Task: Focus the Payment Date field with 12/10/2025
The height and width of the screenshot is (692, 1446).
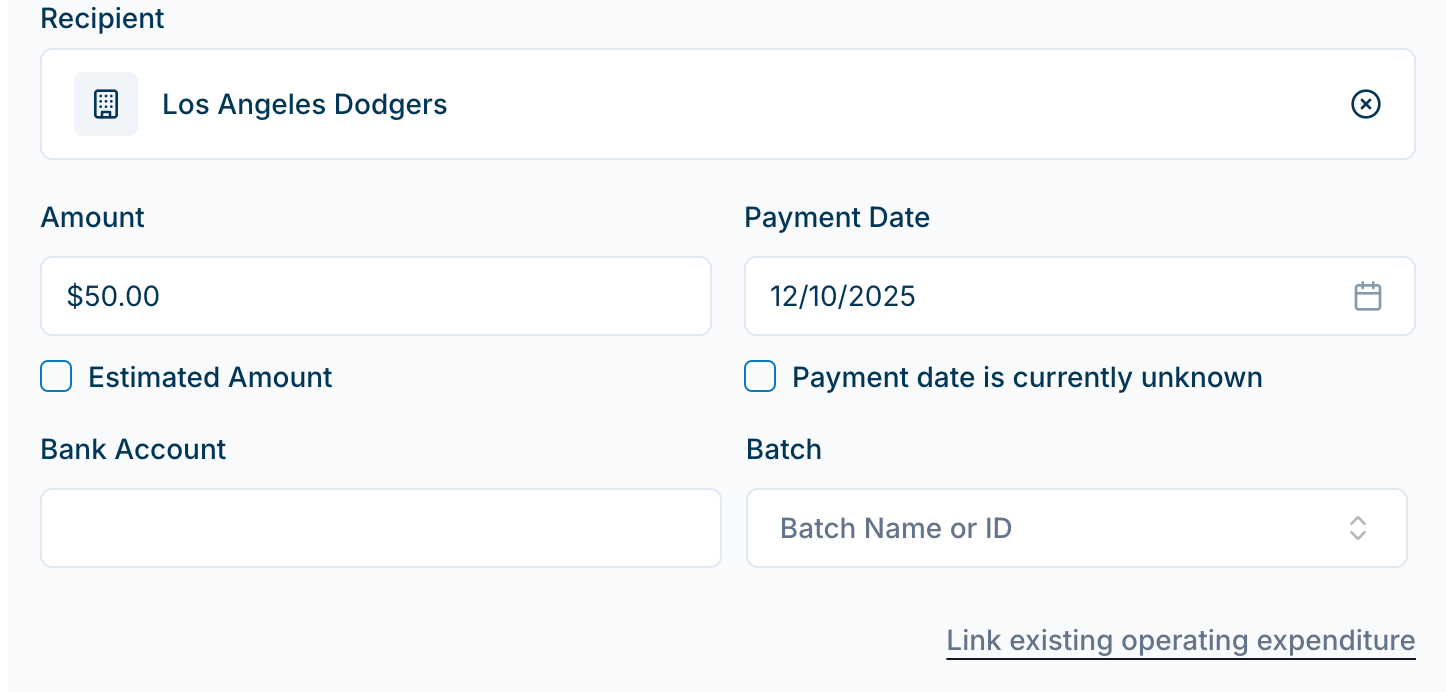Action: 1040,296
